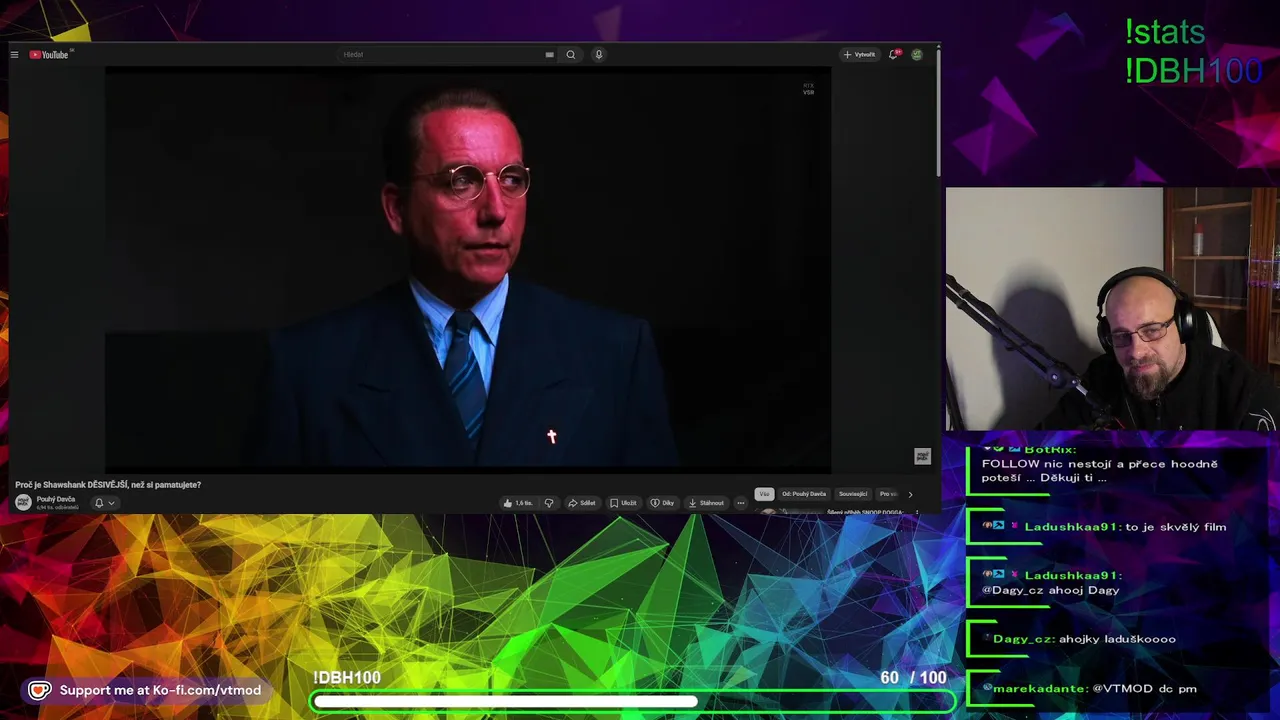Open the Pouhý Davča channel name link
Screen dimensions: 1280x720
click(x=56, y=499)
